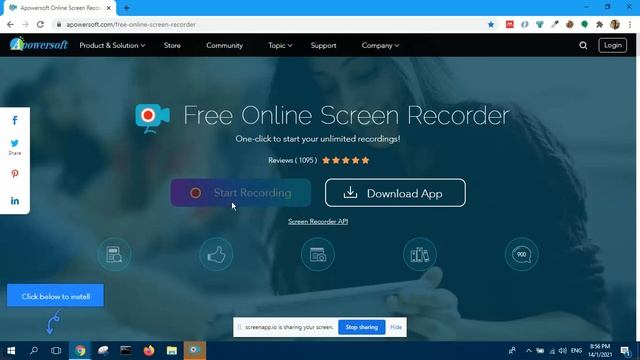Open the Chrome extensions puzzle icon

point(599,24)
